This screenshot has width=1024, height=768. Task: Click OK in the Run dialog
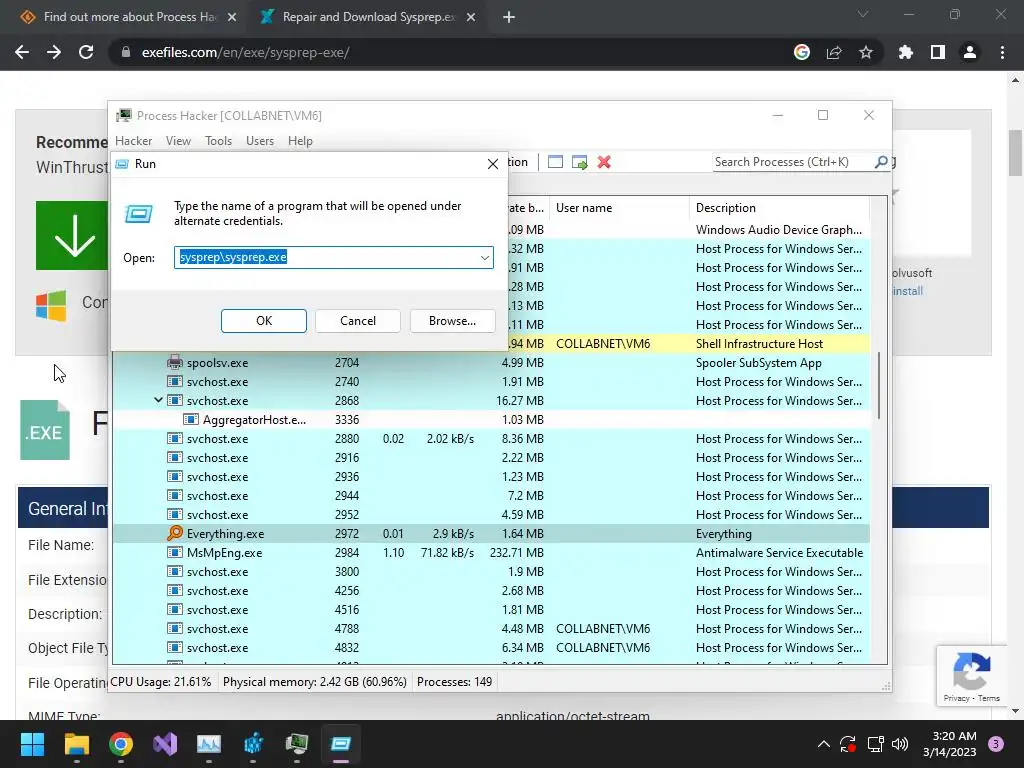[x=263, y=321]
